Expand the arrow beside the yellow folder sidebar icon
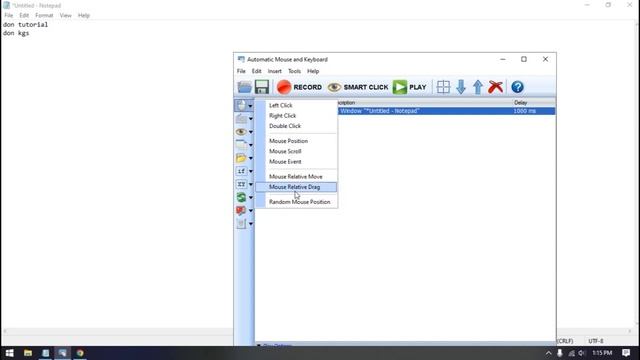This screenshot has height=360, width=640. [251, 158]
